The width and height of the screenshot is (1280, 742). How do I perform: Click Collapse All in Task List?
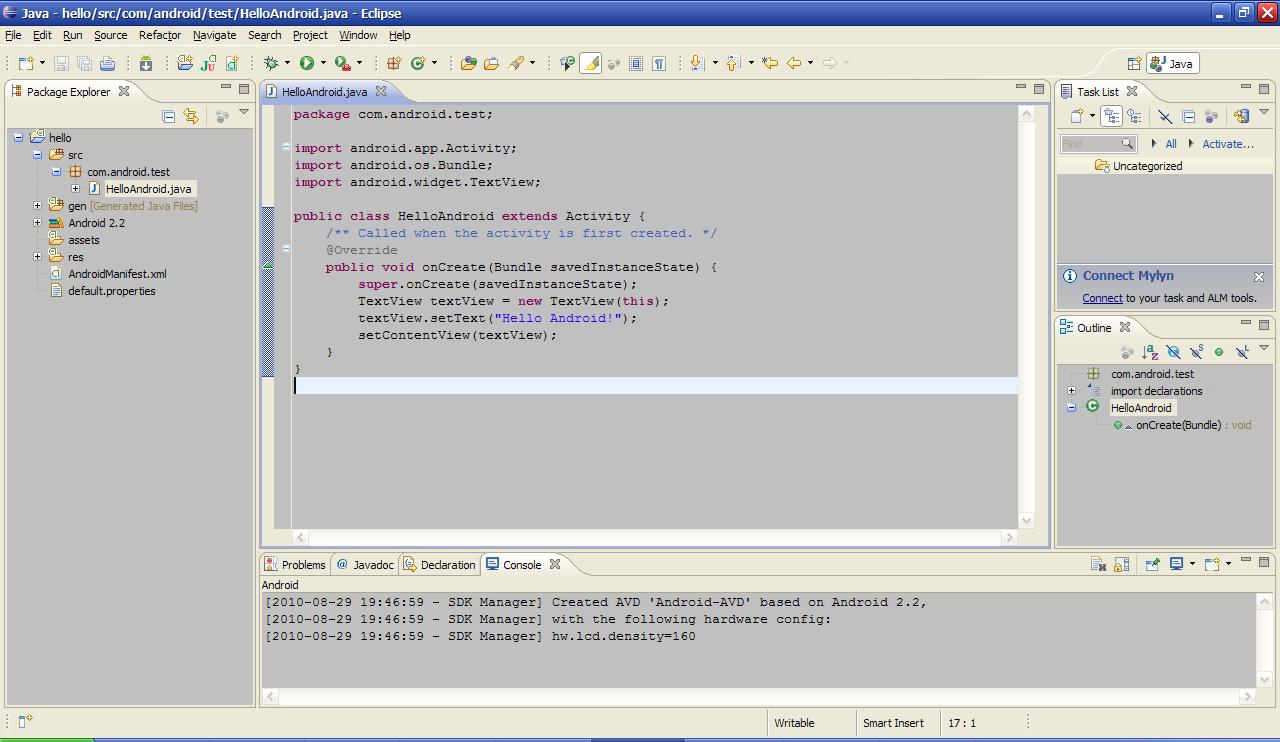tap(1188, 117)
